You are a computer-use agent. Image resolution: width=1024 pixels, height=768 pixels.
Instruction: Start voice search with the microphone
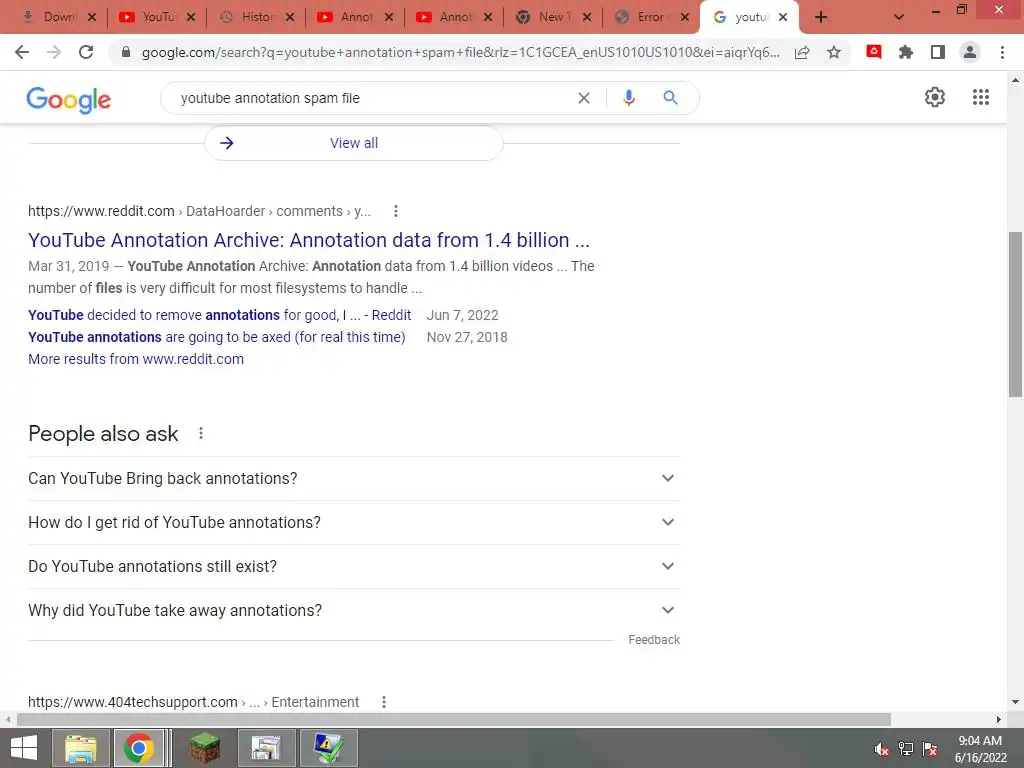[629, 98]
